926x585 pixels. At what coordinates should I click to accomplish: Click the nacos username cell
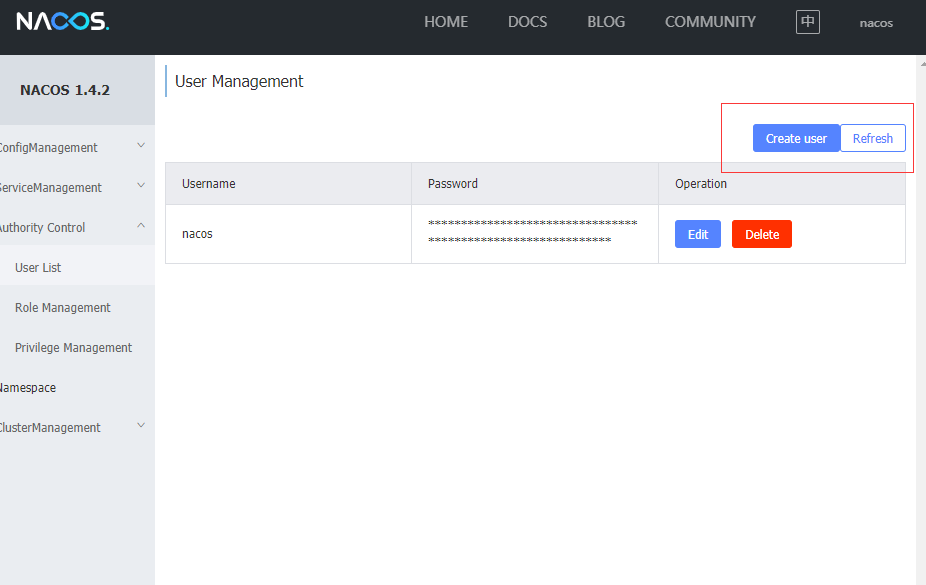click(x=288, y=234)
